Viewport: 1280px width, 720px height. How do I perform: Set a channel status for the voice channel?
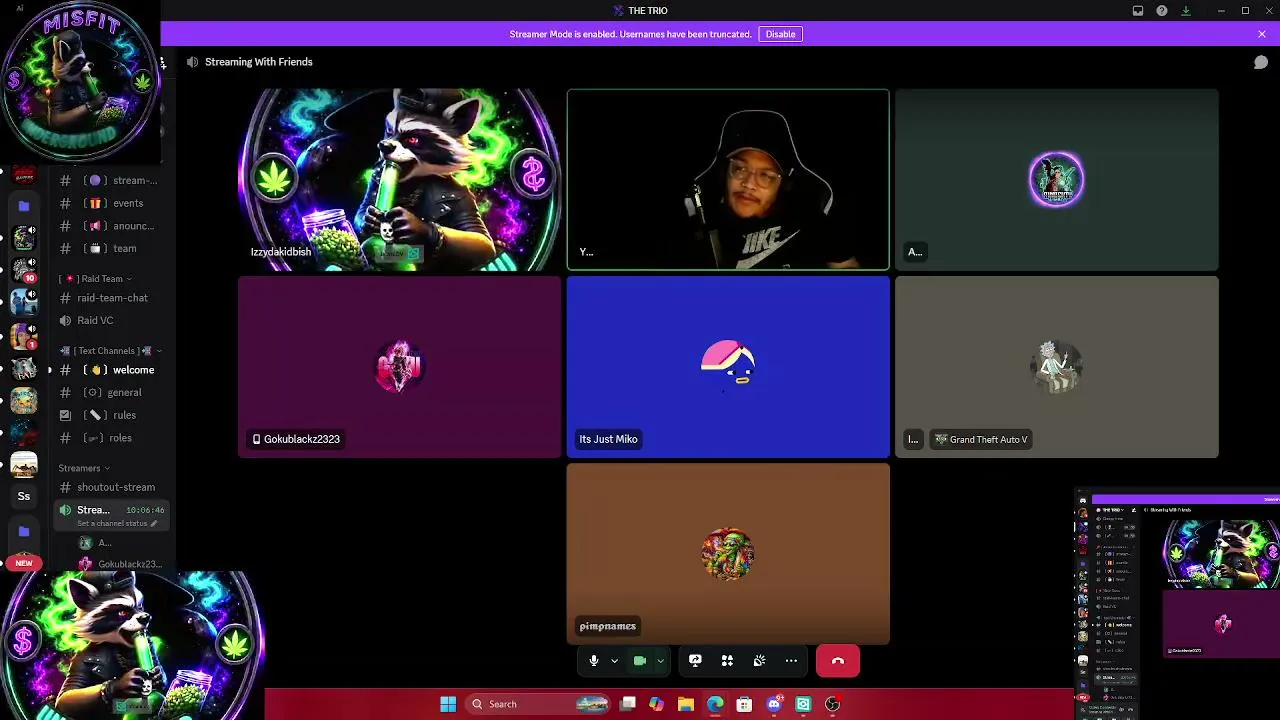click(x=117, y=524)
